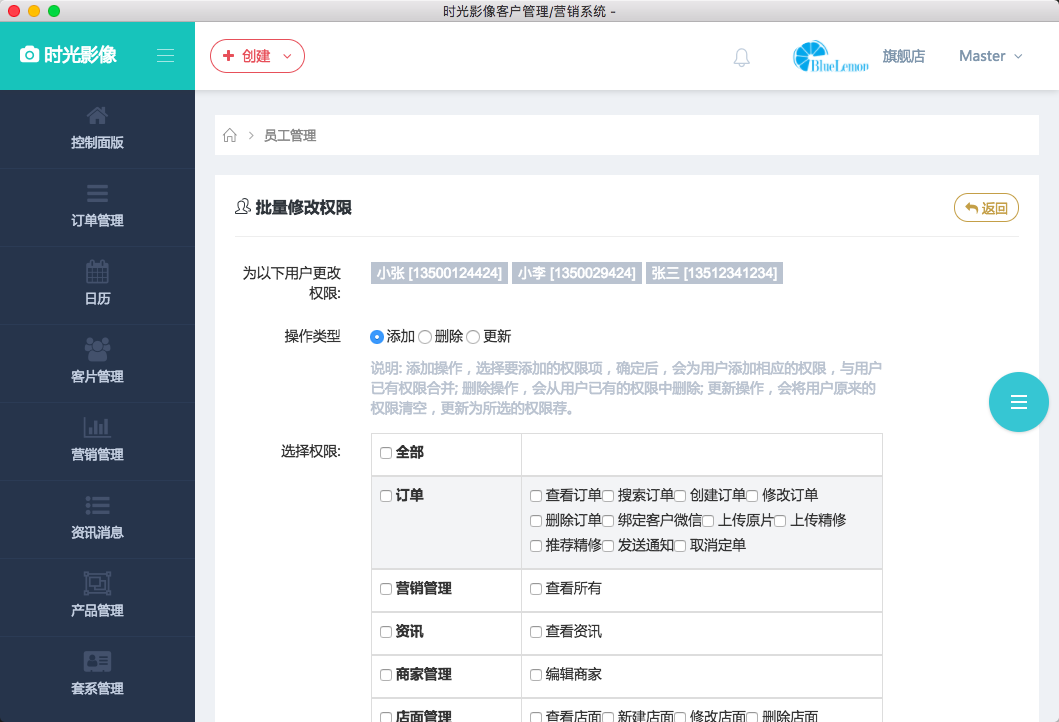Enable the 查看订单 permission
This screenshot has width=1059, height=722.
tap(535, 495)
